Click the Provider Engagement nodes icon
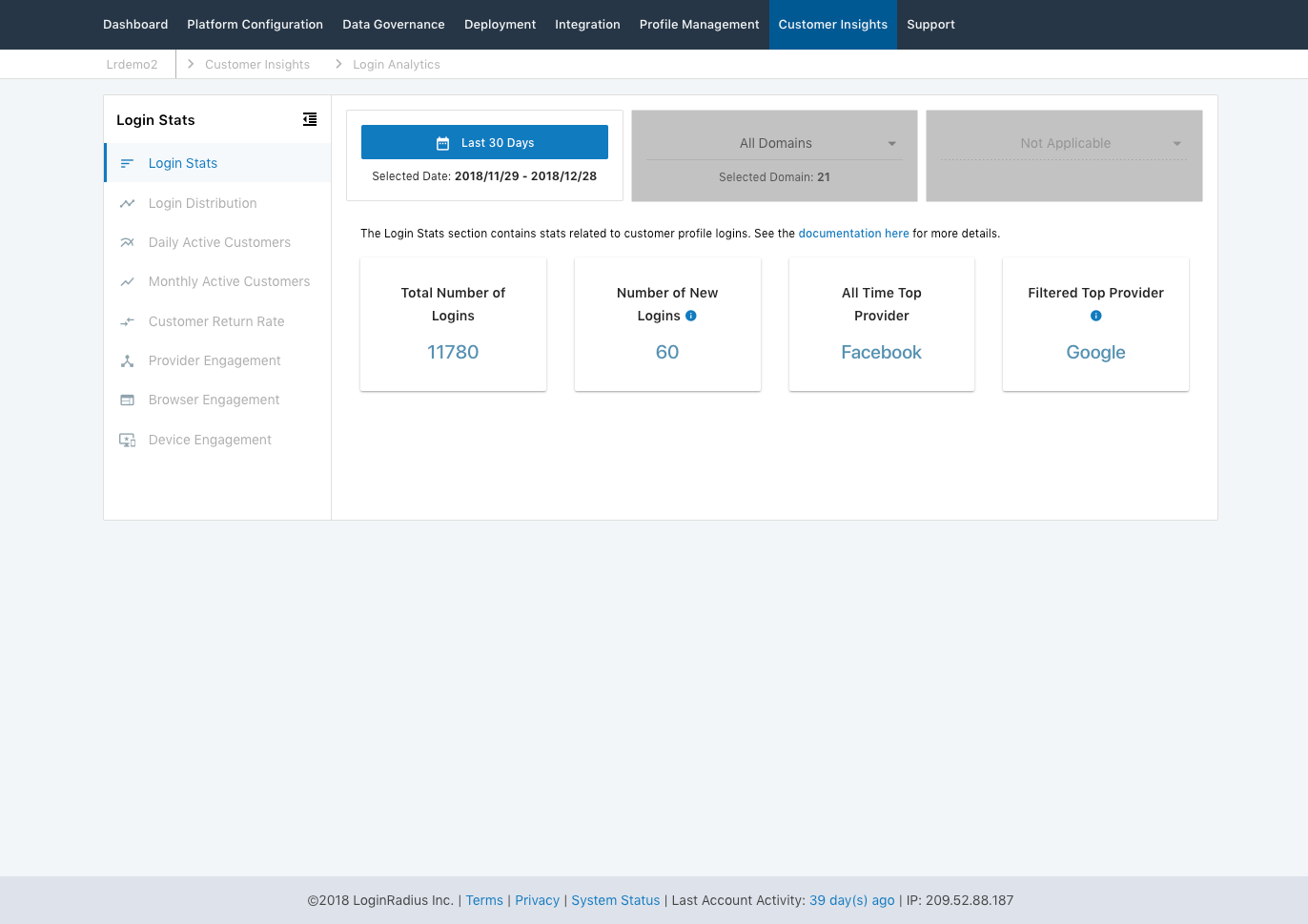Image resolution: width=1308 pixels, height=924 pixels. pyautogui.click(x=127, y=360)
